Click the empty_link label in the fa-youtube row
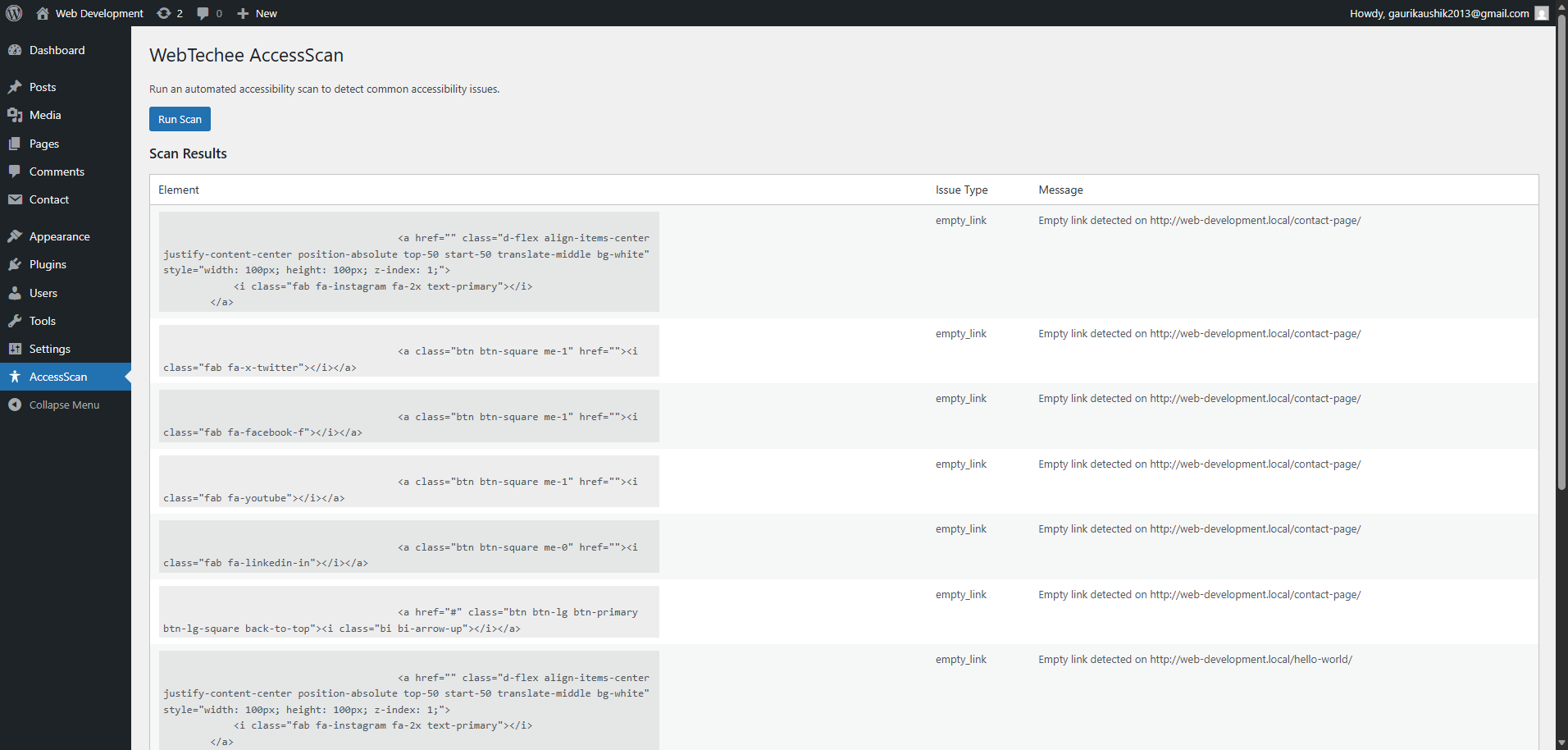This screenshot has height=750, width=1568. pos(961,464)
